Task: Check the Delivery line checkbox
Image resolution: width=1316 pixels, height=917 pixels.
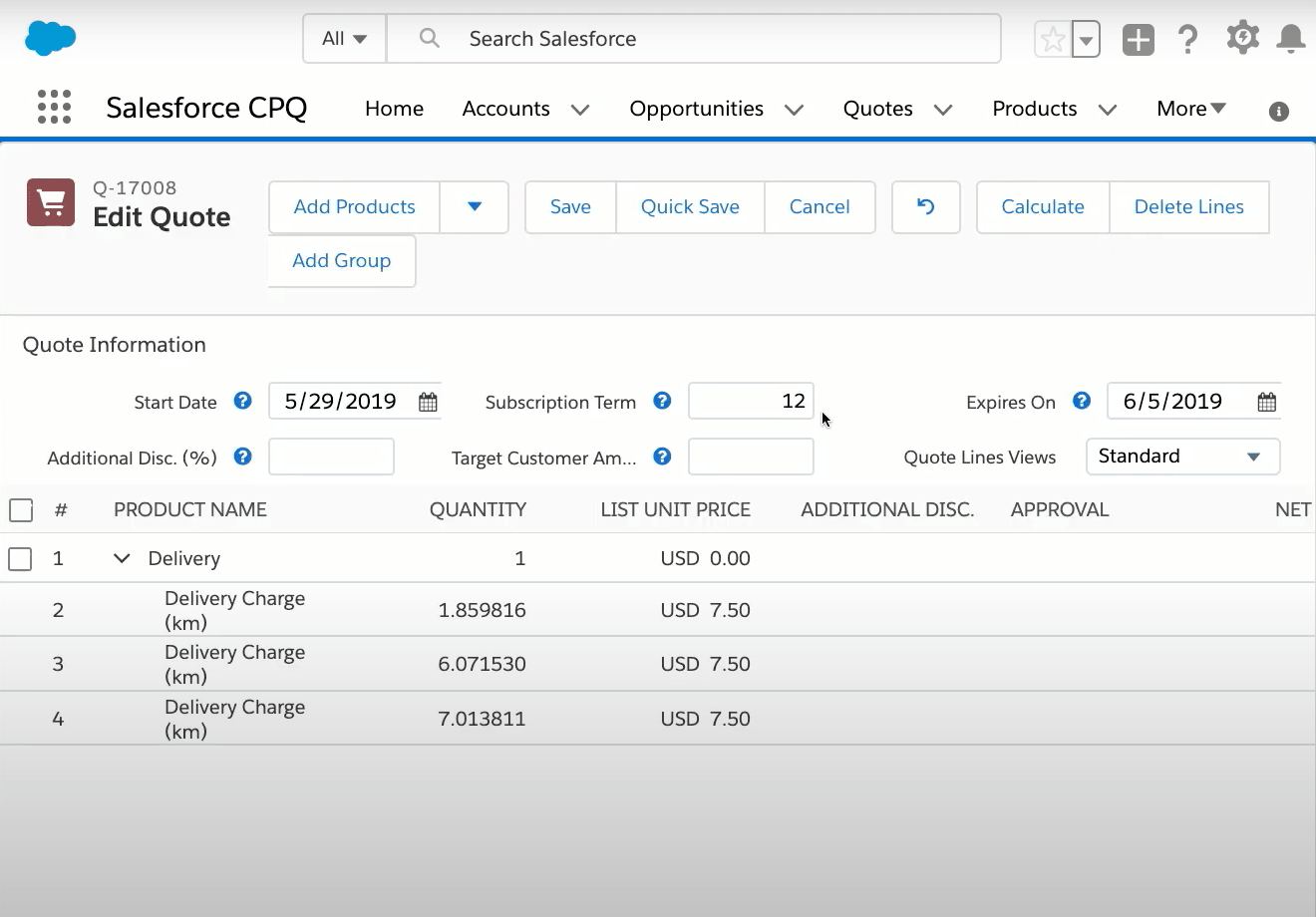Action: (x=20, y=558)
